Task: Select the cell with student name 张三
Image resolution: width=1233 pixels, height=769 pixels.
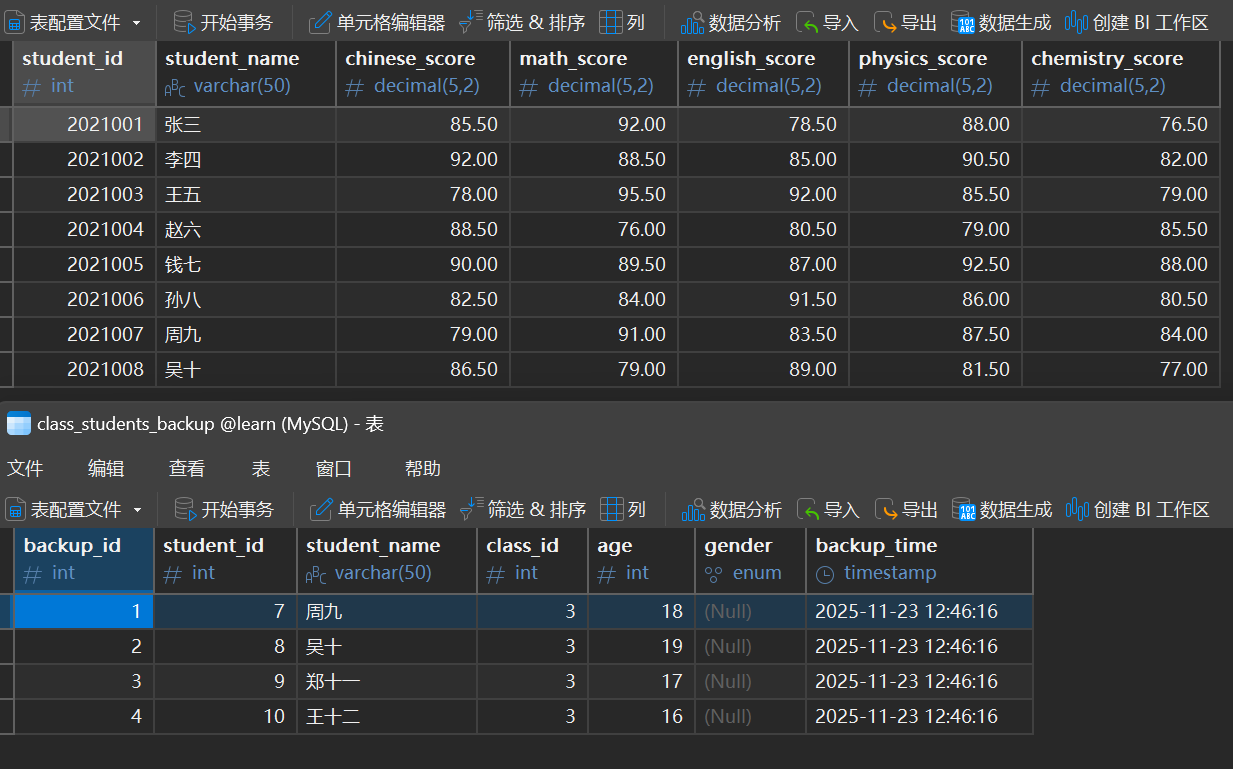Action: [246, 125]
